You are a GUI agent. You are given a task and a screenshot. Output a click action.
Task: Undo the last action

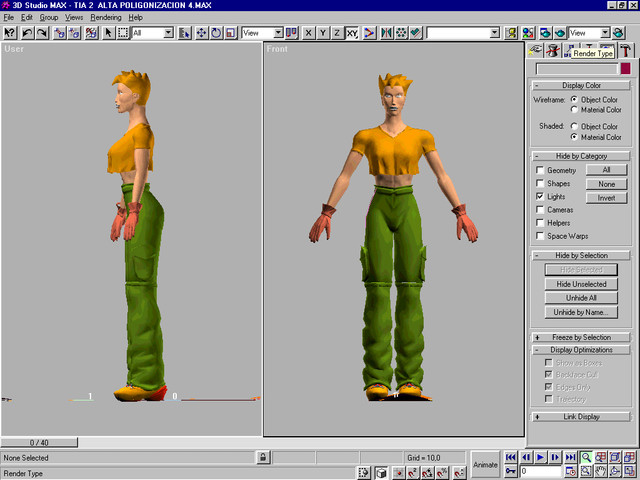[x=27, y=33]
